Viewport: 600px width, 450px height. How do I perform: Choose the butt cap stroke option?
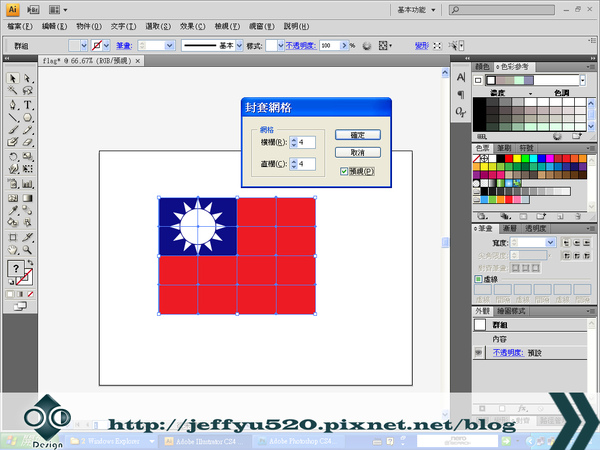point(566,243)
